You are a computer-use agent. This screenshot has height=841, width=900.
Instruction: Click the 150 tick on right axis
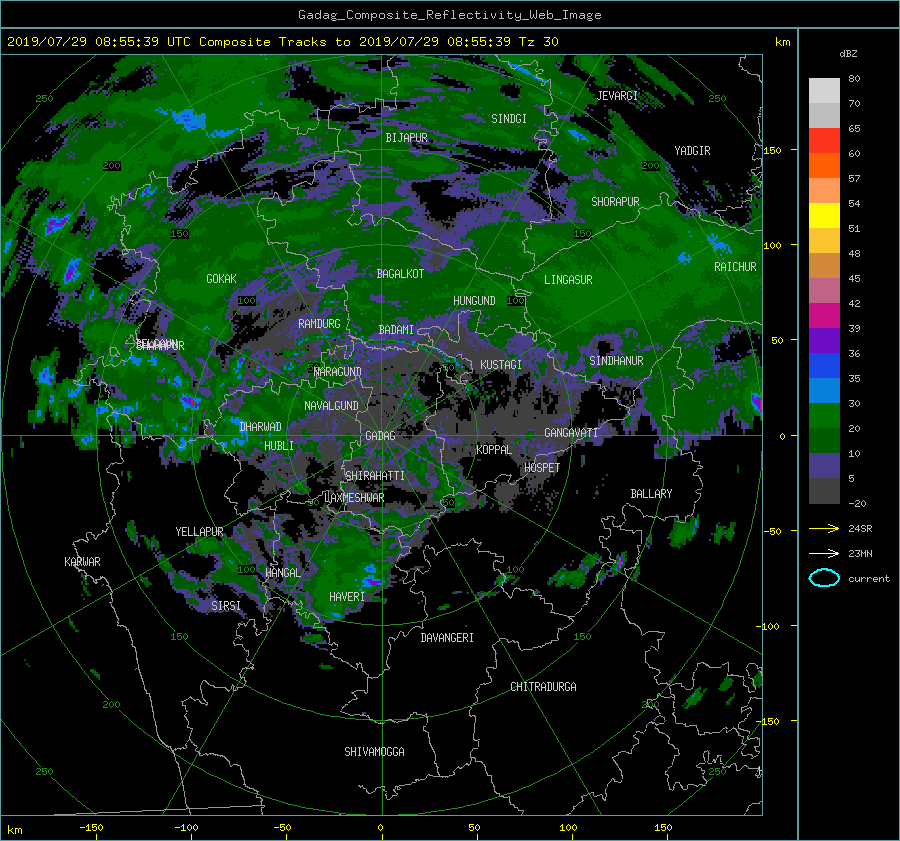coord(773,150)
